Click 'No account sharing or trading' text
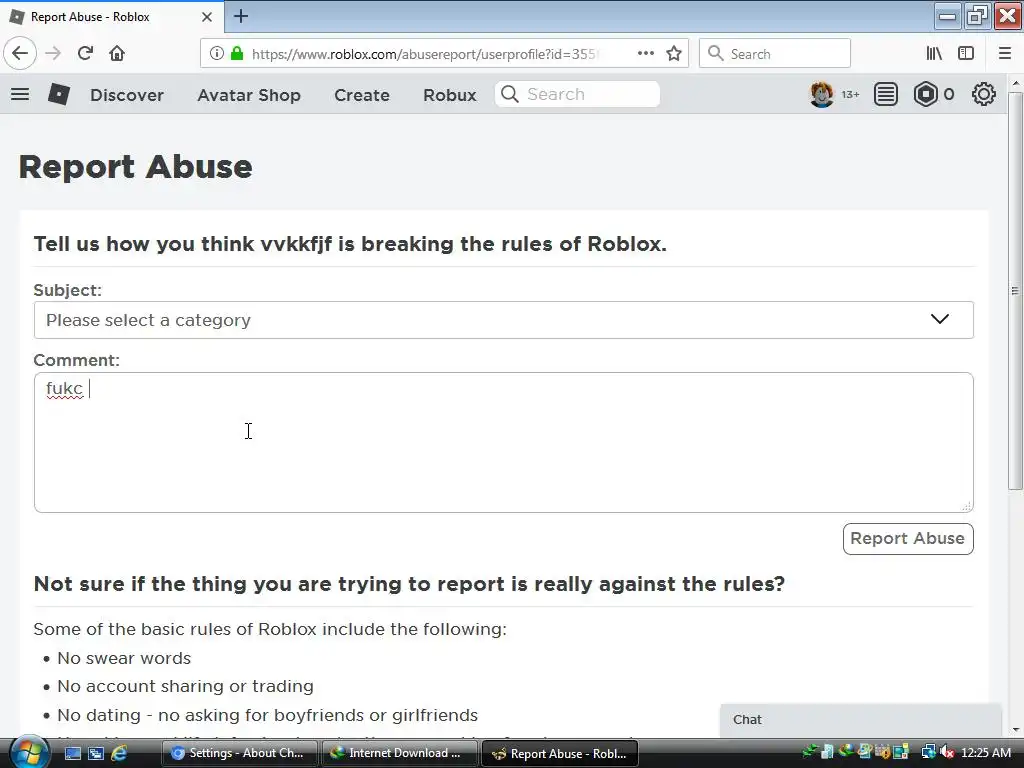The width and height of the screenshot is (1024, 768). [x=185, y=686]
